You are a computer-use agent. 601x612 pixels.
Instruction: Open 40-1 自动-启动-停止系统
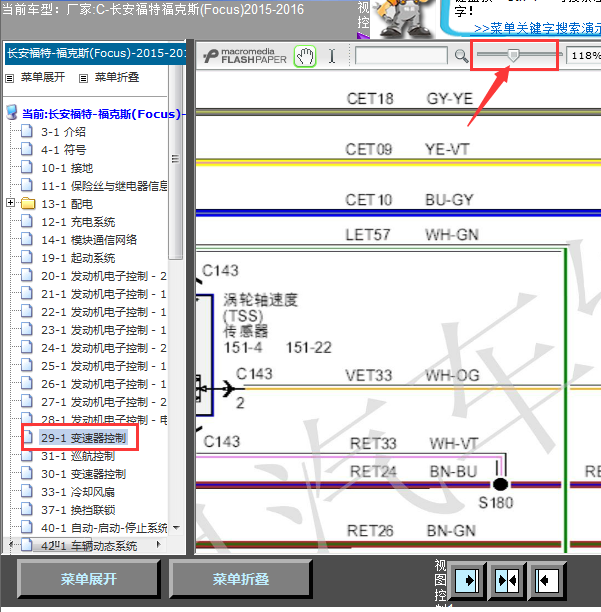pos(104,528)
